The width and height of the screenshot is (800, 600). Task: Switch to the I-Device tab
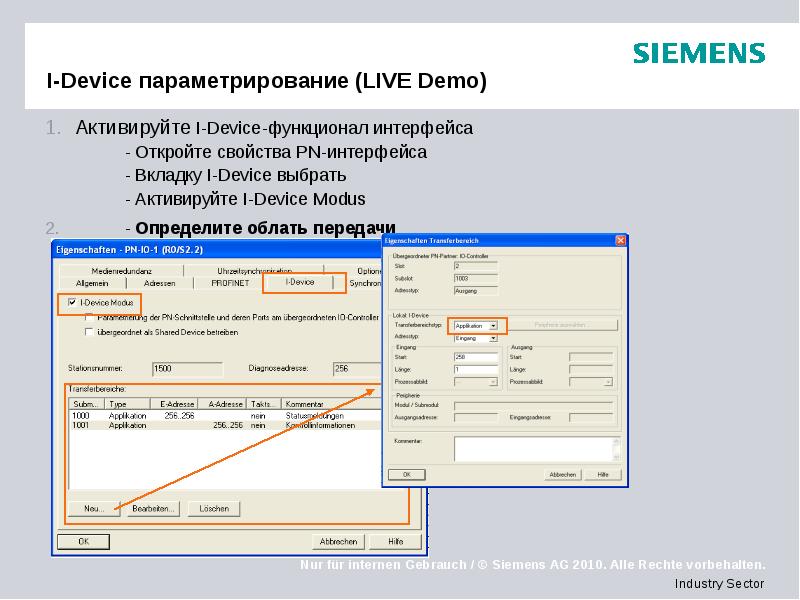[x=301, y=281]
